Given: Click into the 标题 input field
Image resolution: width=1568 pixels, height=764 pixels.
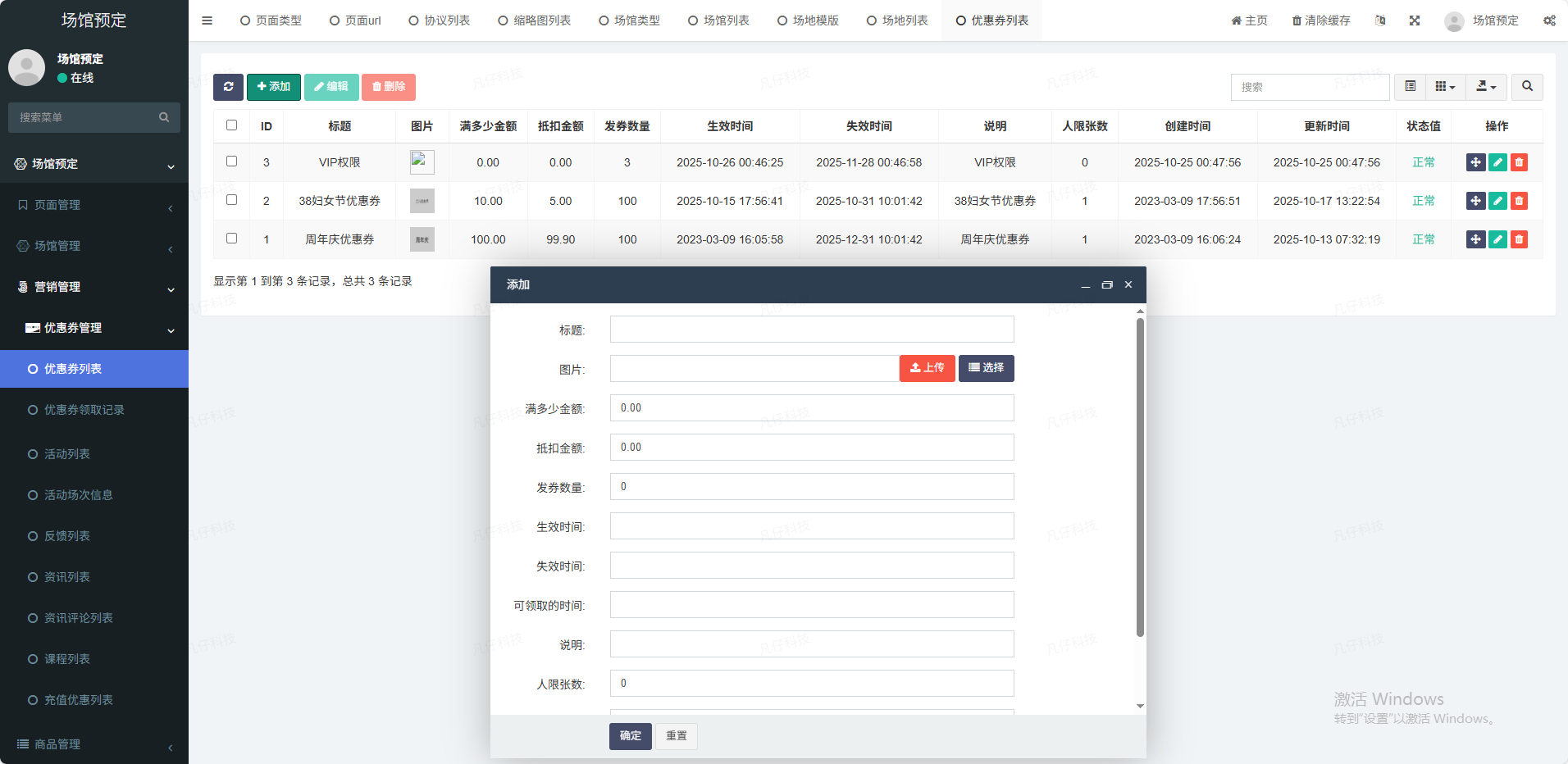Looking at the screenshot, I should pyautogui.click(x=812, y=330).
